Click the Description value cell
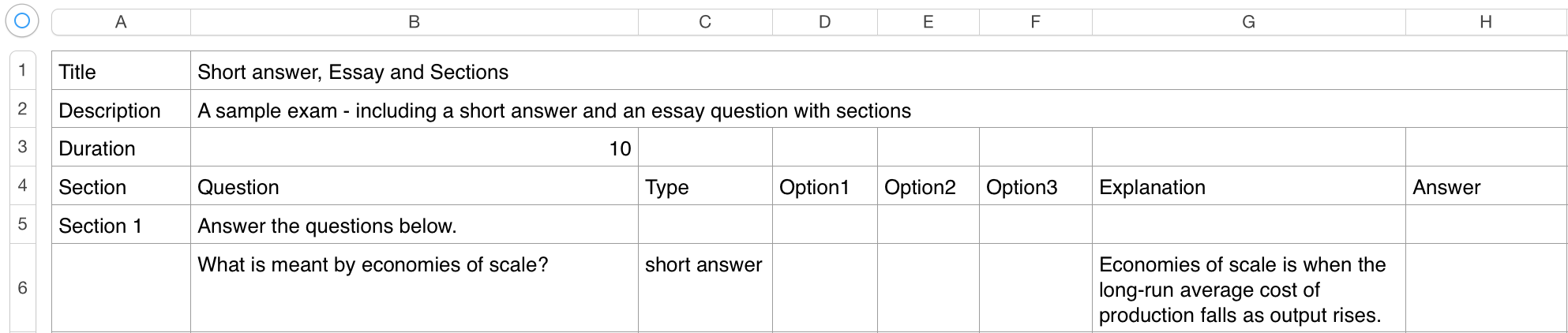Image resolution: width=1568 pixels, height=333 pixels. (553, 110)
